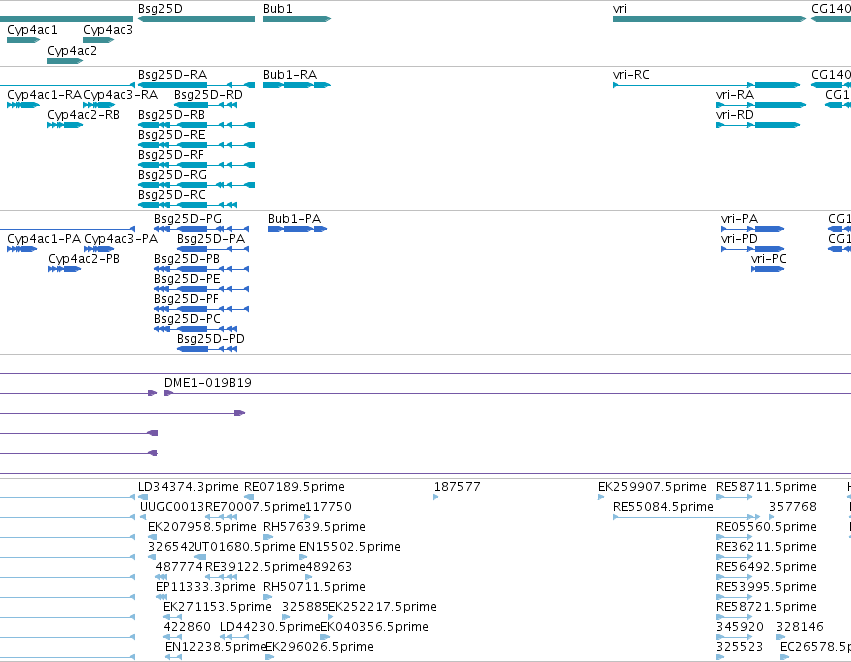This screenshot has width=851, height=662.
Task: Click the EK207958.5prime EST label
Action: (x=202, y=527)
